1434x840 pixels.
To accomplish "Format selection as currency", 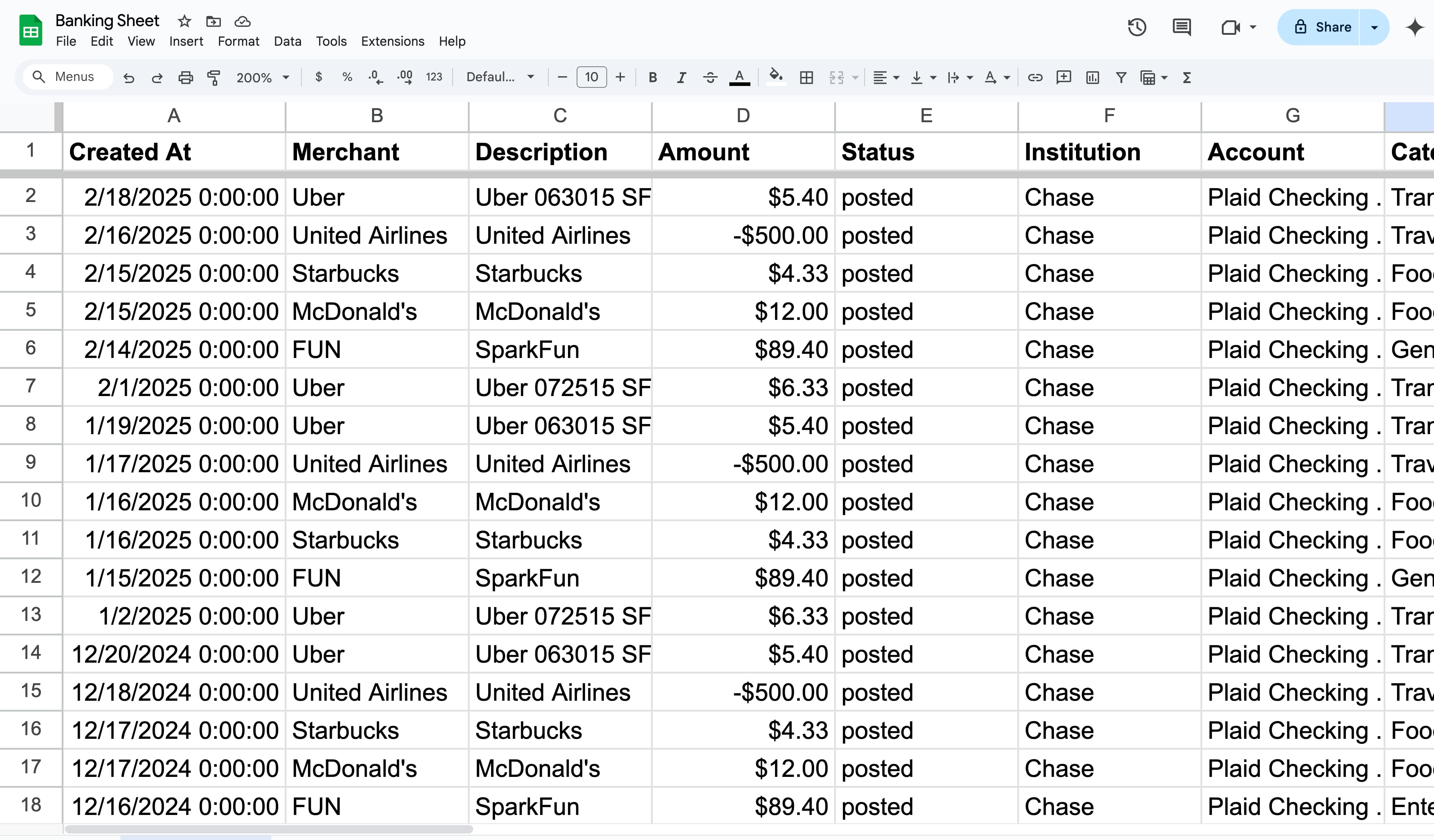I will click(x=319, y=77).
